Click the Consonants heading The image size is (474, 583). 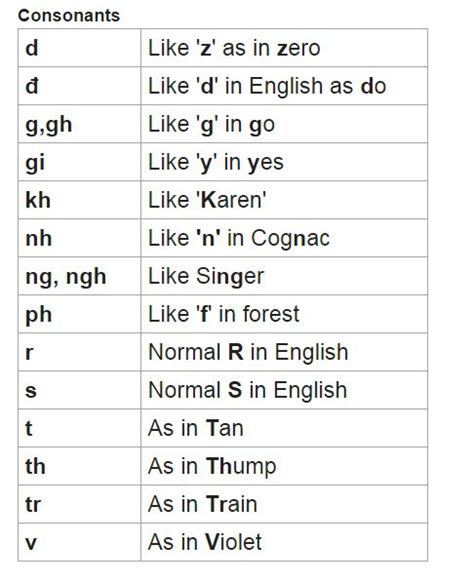(69, 16)
